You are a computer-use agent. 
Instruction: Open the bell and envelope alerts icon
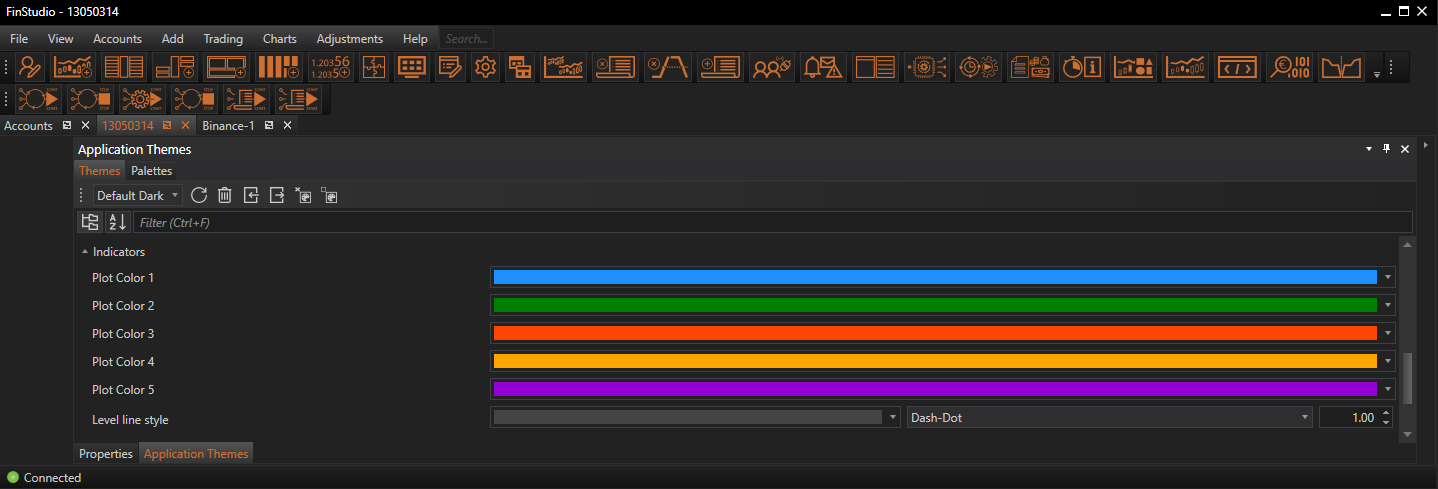click(823, 67)
